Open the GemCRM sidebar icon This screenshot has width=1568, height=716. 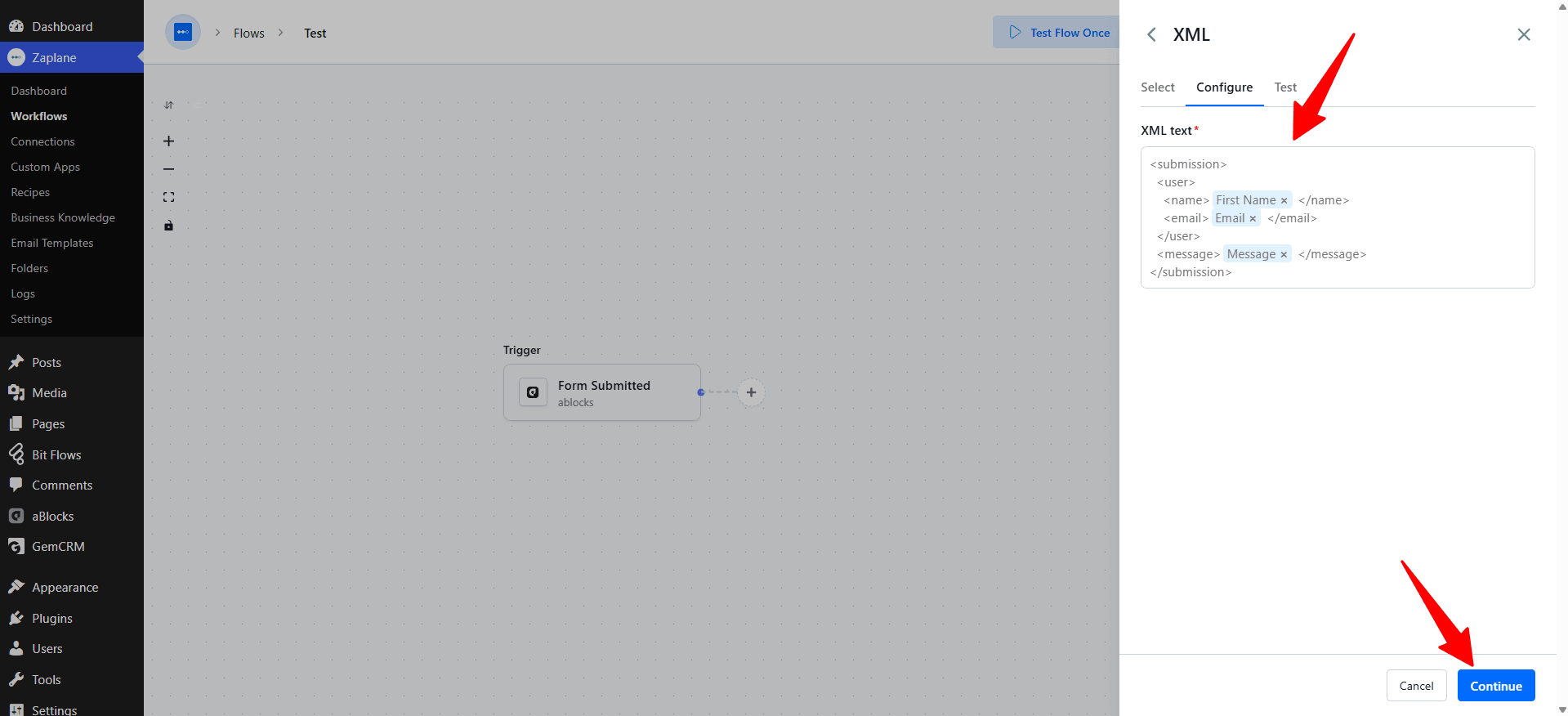pos(16,546)
